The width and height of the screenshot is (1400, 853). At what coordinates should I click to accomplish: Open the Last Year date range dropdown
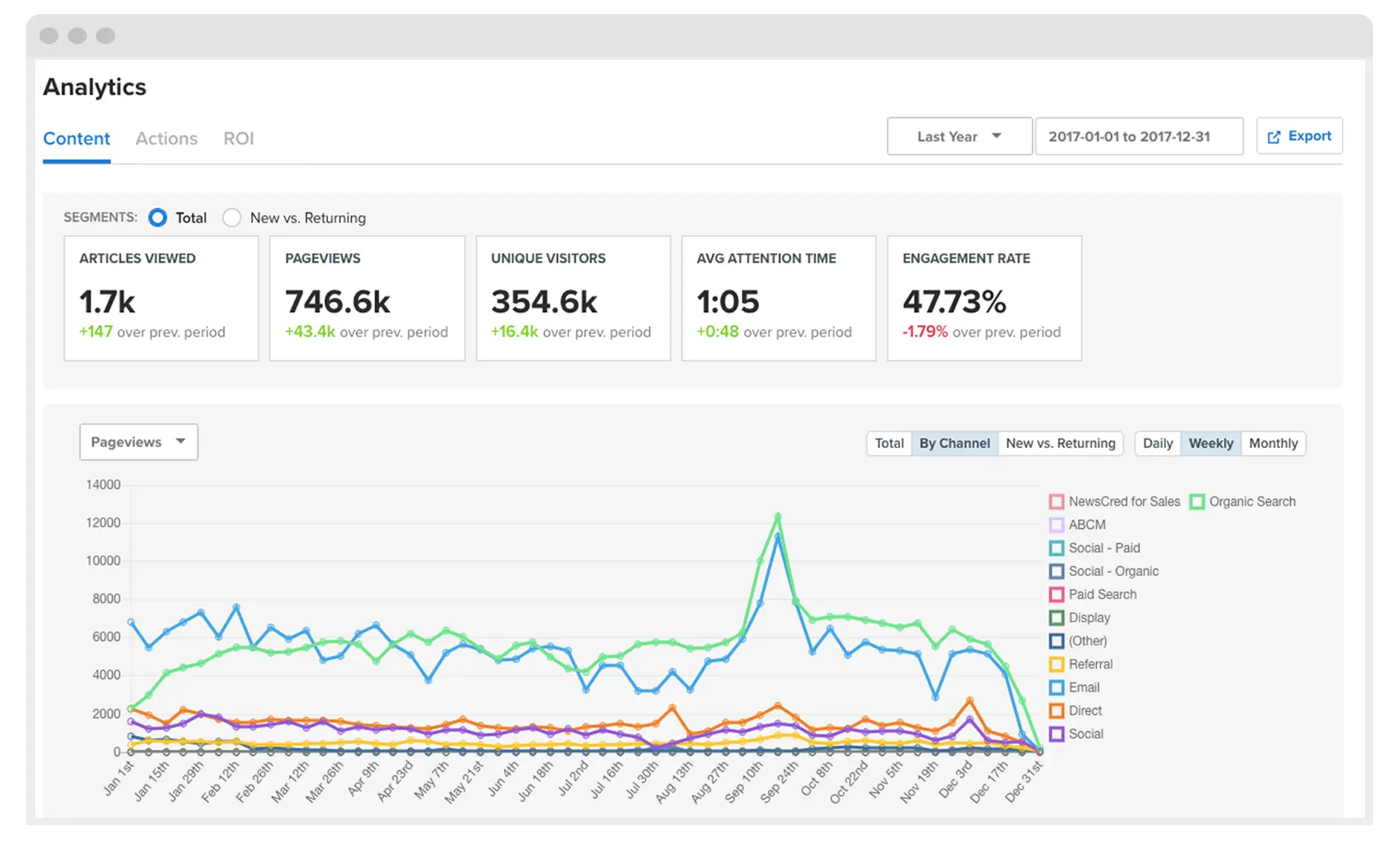point(959,136)
